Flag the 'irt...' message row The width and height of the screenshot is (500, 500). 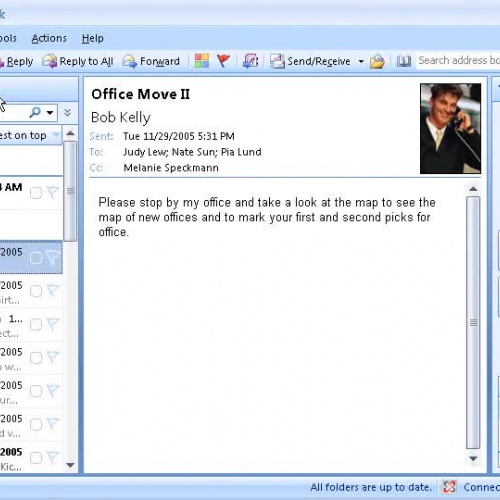click(x=53, y=290)
